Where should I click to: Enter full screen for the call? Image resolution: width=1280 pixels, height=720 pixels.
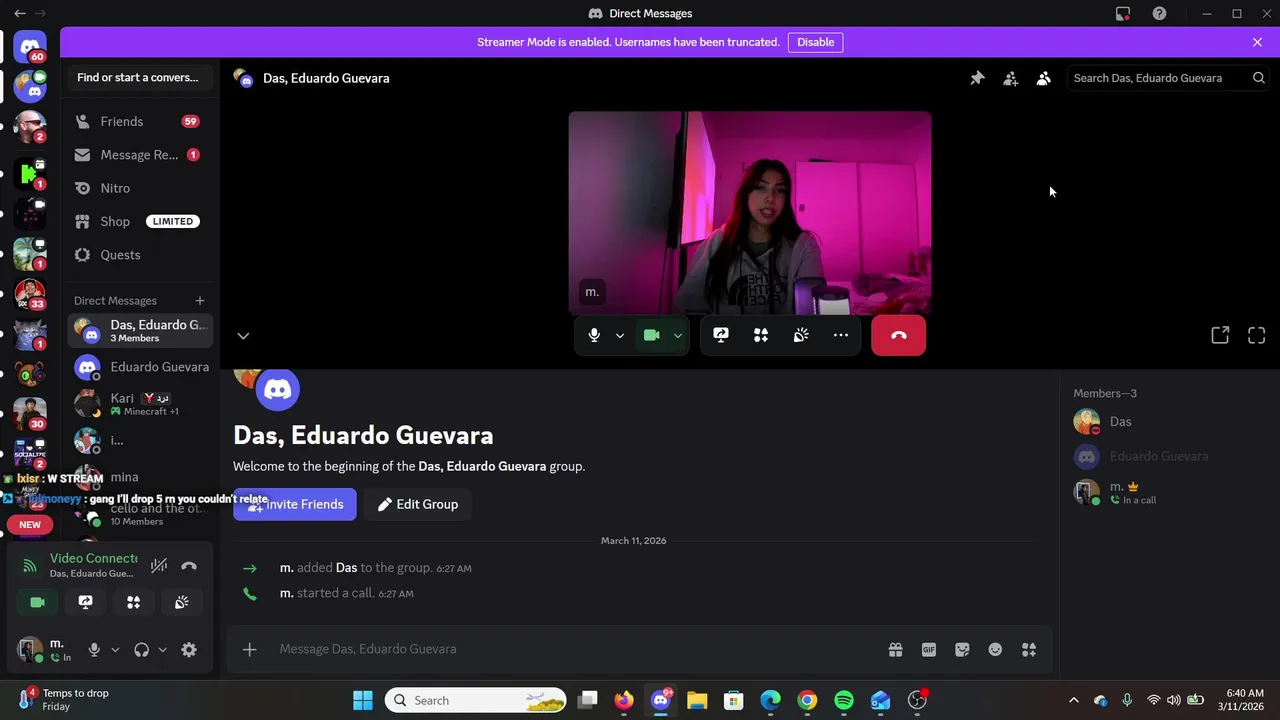pos(1257,336)
